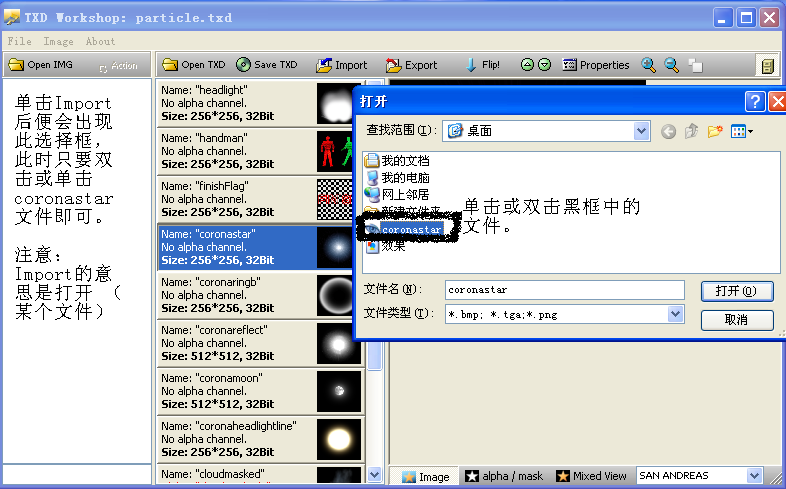Click the yellow notes icon at toolbar end
Screen dimensions: 786x489
767,66
